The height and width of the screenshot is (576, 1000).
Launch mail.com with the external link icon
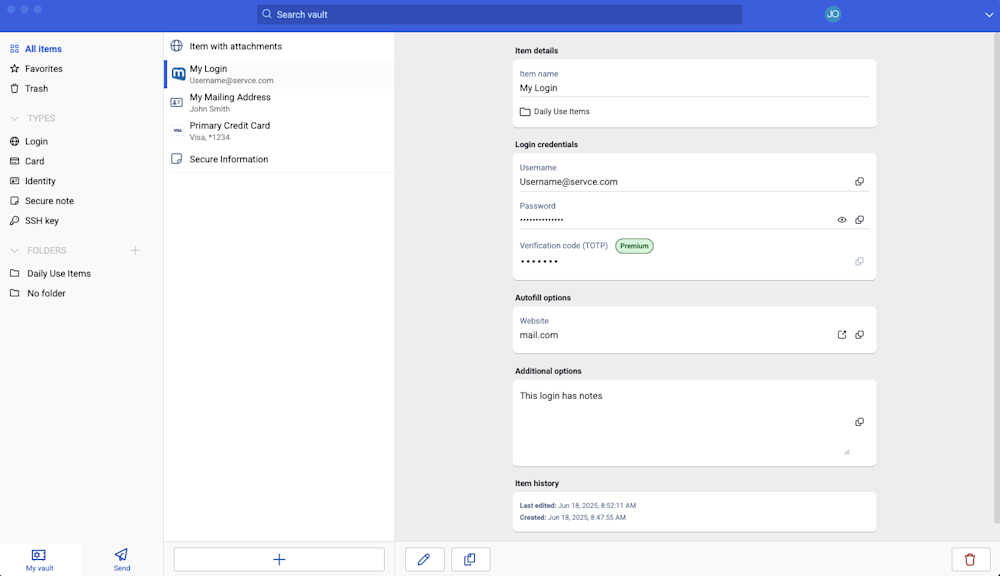pyautogui.click(x=841, y=335)
